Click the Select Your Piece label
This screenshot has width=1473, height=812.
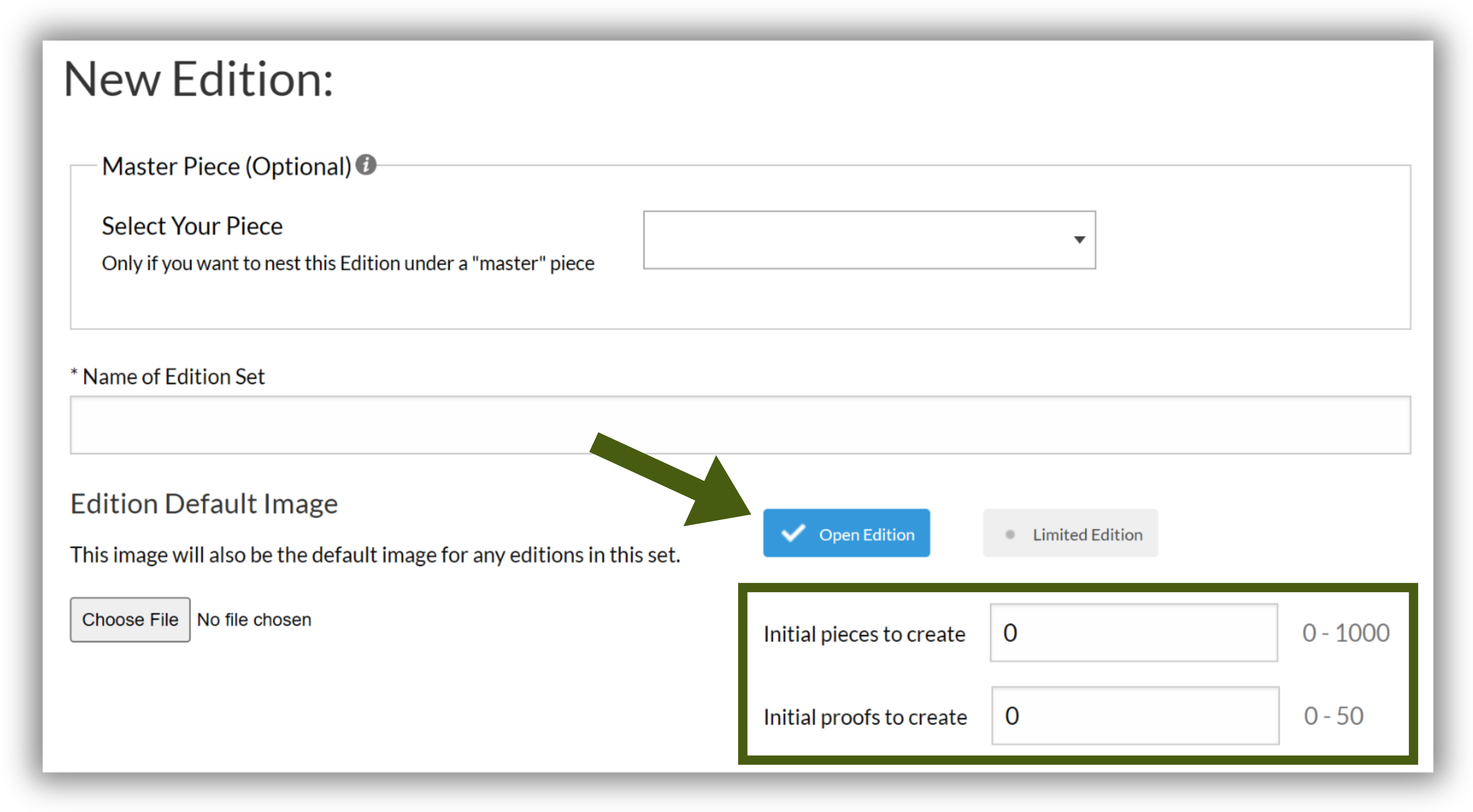point(192,226)
